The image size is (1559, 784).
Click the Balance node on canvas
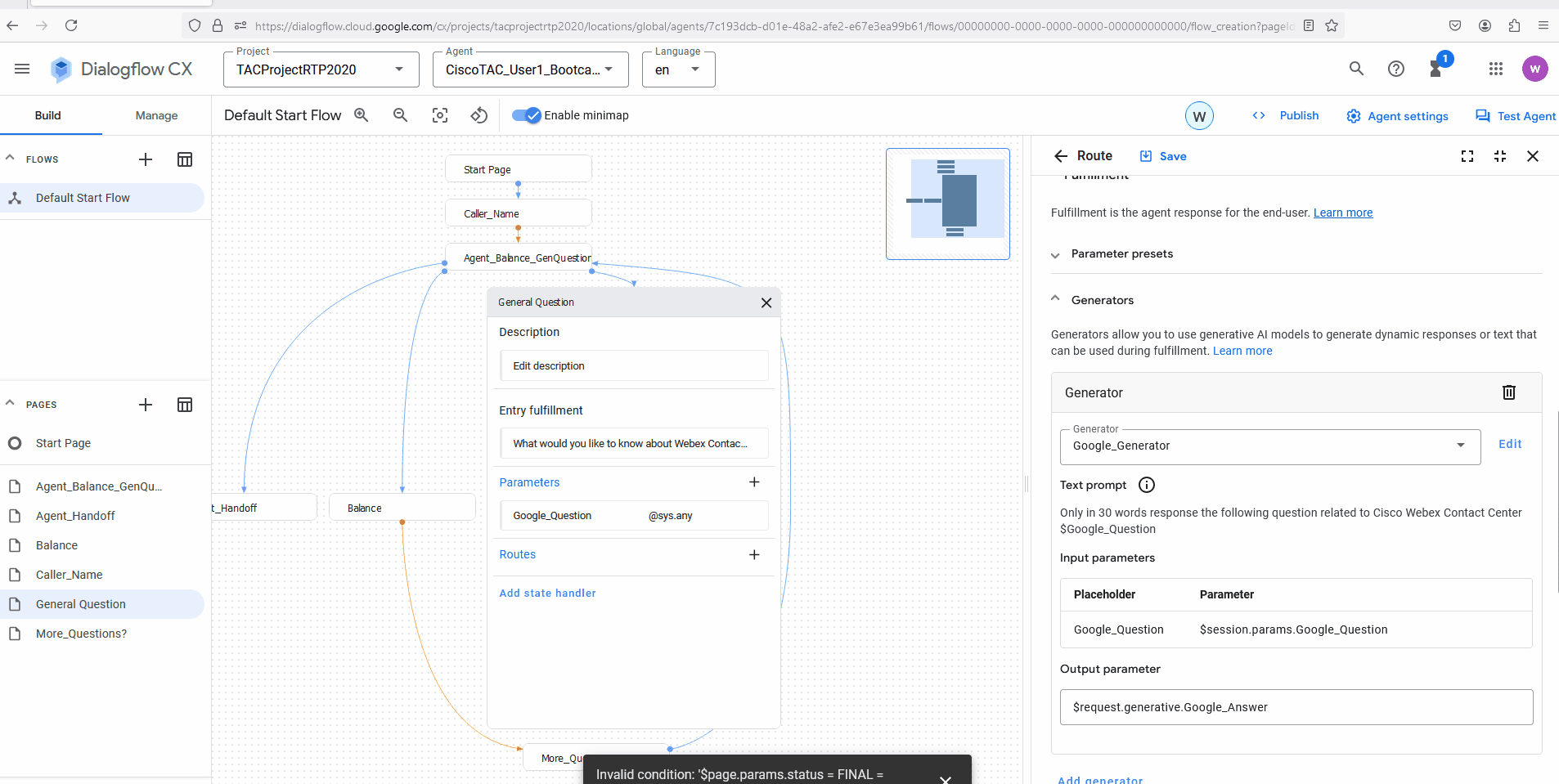[x=402, y=508]
